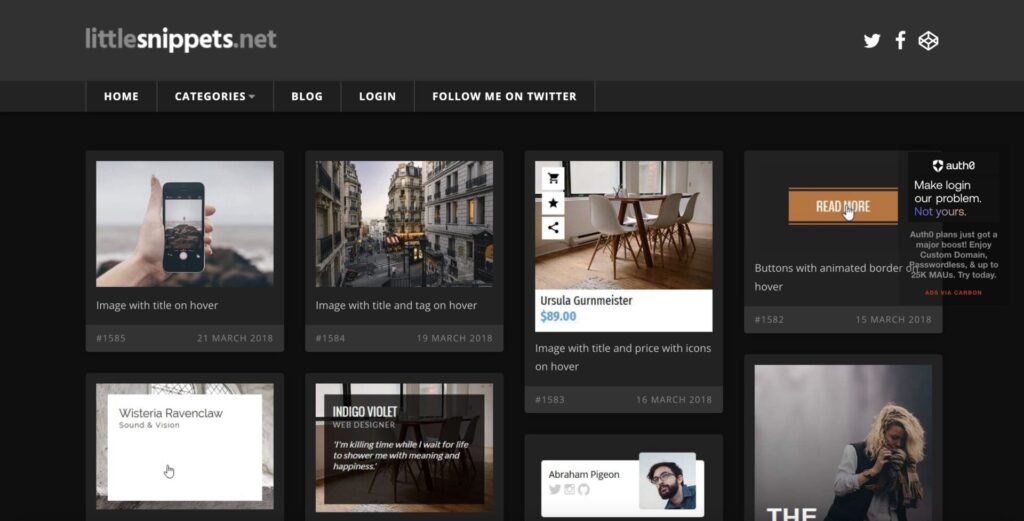Click the share icon on chair image
The width and height of the screenshot is (1024, 521).
553,228
